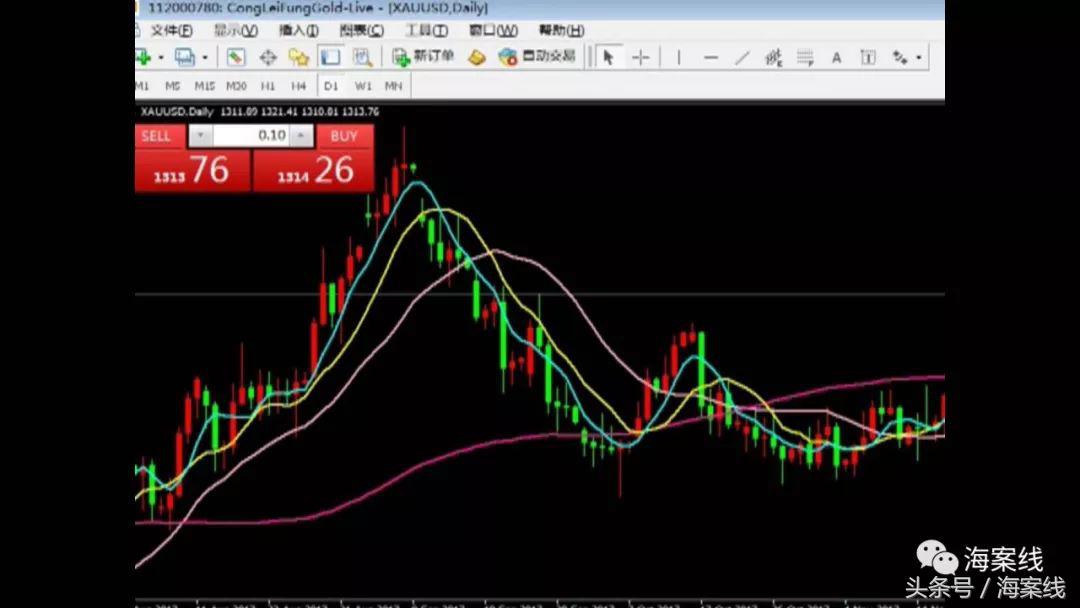Viewport: 1080px width, 608px height.
Task: Select the crosshair cursor tool
Action: point(641,57)
